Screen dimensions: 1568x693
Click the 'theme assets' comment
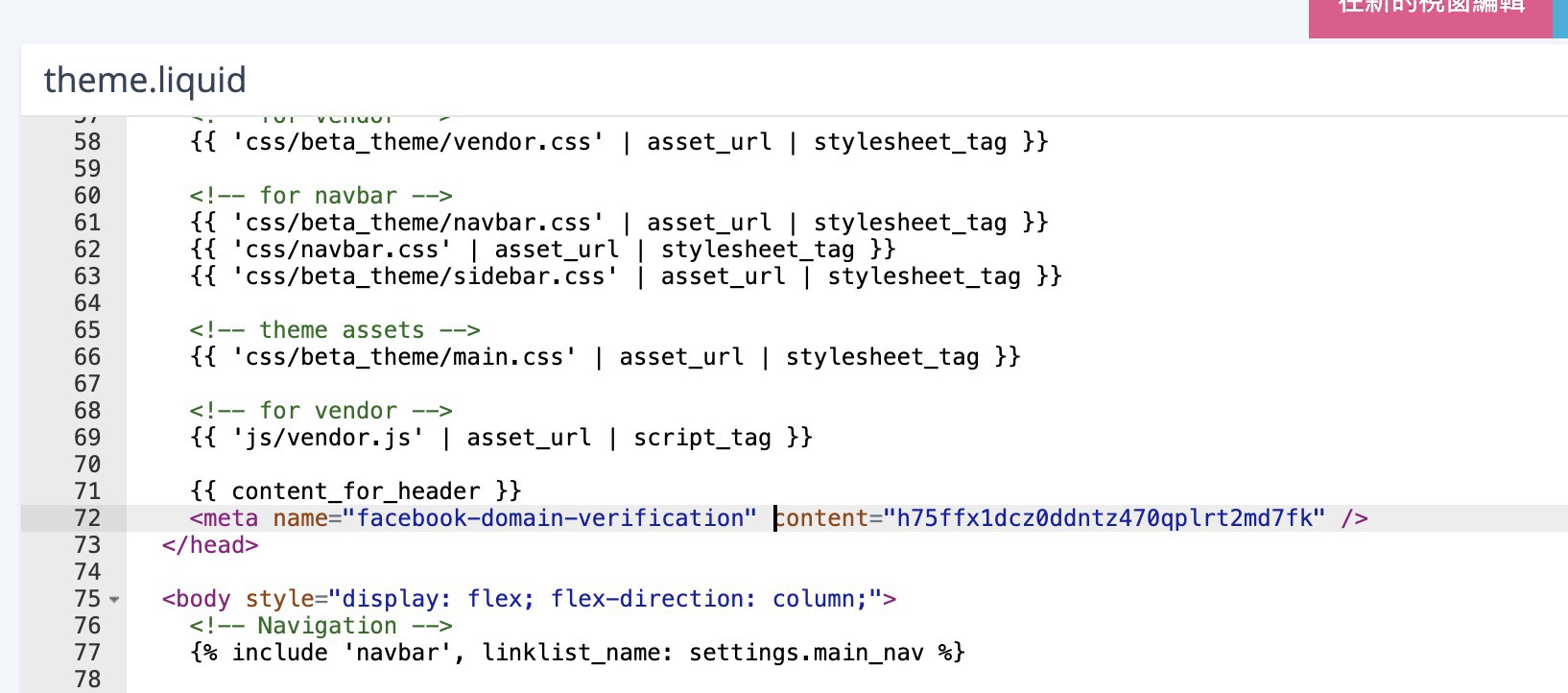[x=334, y=330]
